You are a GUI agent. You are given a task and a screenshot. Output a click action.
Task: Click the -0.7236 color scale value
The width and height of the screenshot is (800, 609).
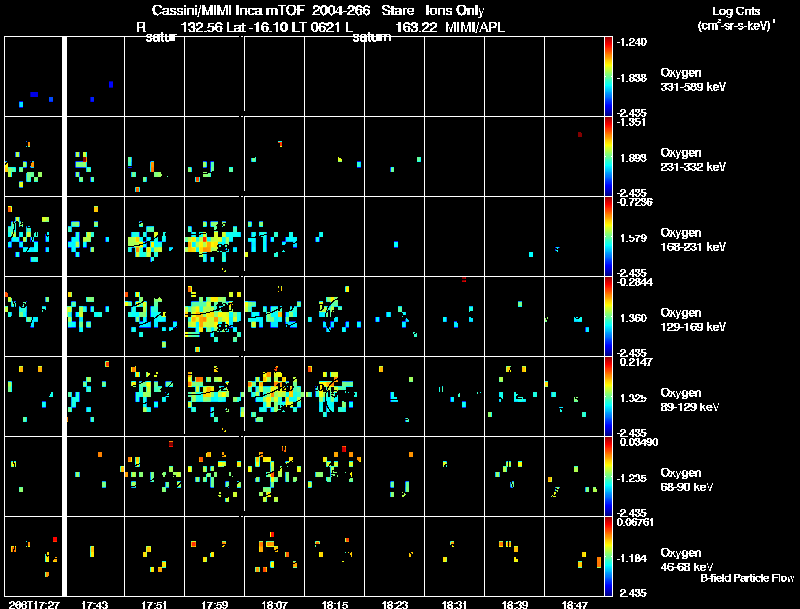click(x=634, y=202)
